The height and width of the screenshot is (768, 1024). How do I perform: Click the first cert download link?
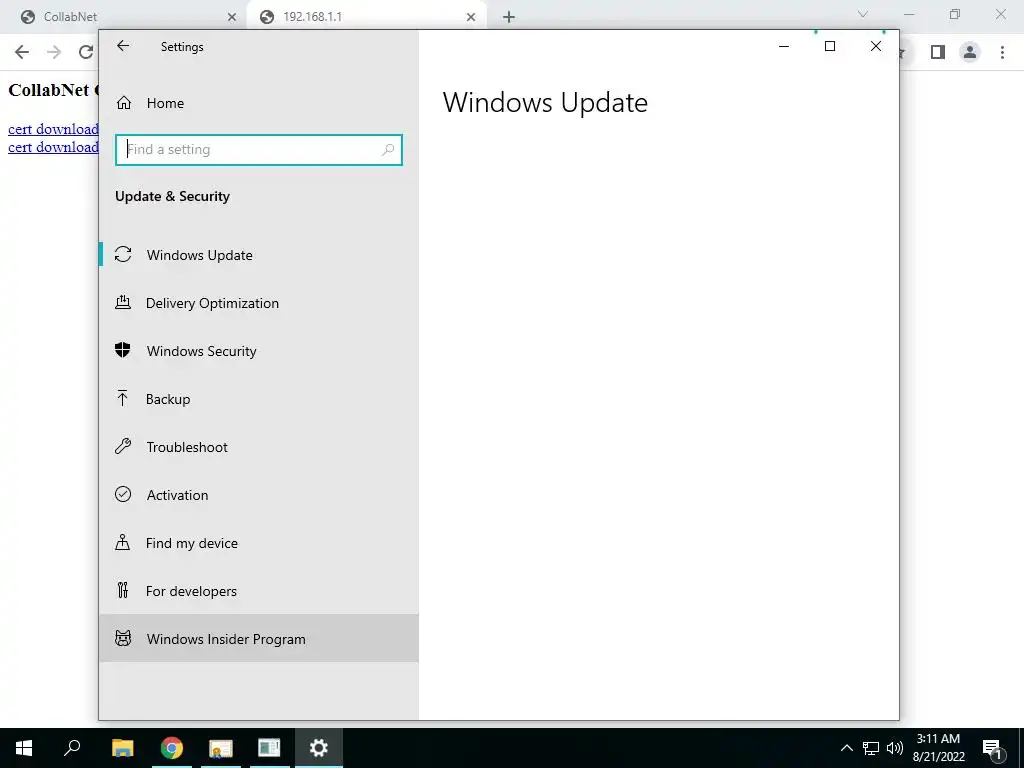pos(53,129)
